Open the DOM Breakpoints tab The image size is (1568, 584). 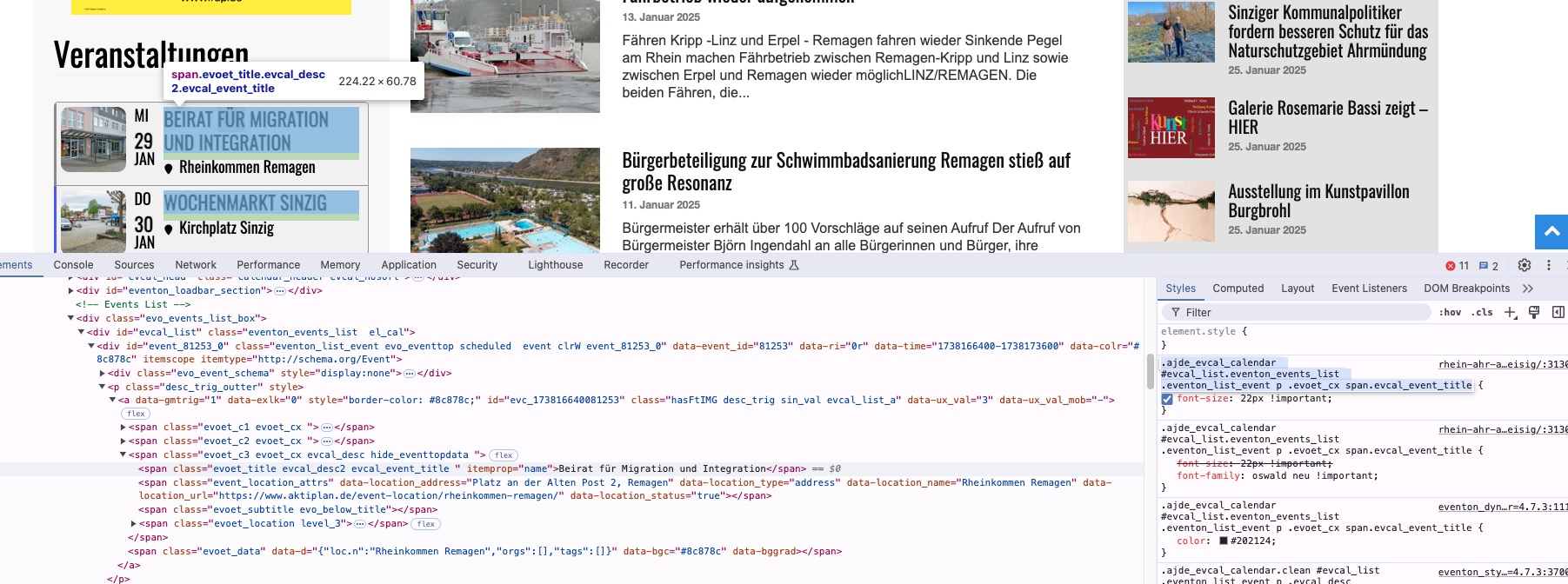[x=1466, y=289]
